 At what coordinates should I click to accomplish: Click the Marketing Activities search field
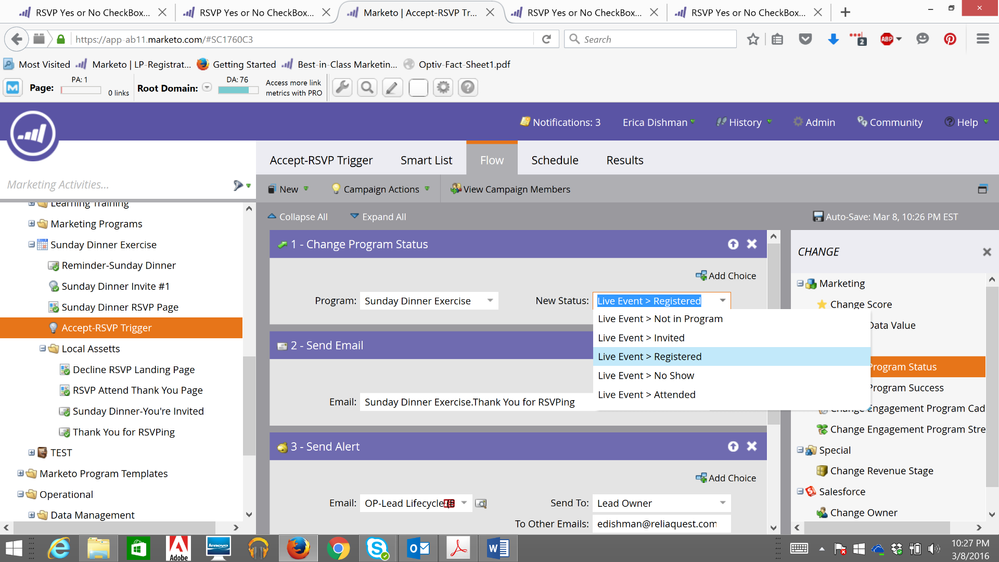click(116, 185)
